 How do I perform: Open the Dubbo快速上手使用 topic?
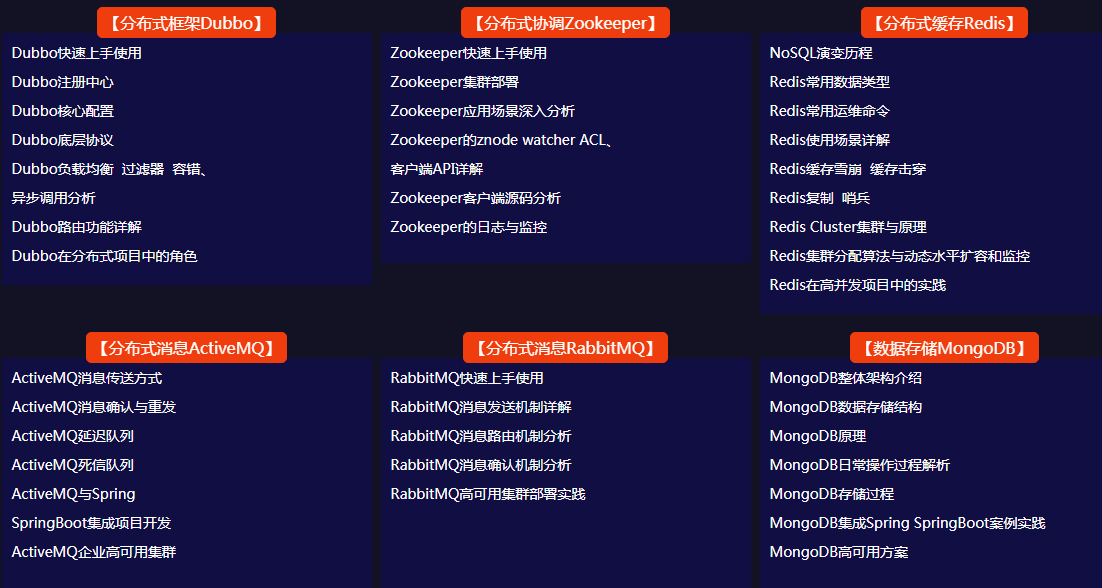coord(77,53)
